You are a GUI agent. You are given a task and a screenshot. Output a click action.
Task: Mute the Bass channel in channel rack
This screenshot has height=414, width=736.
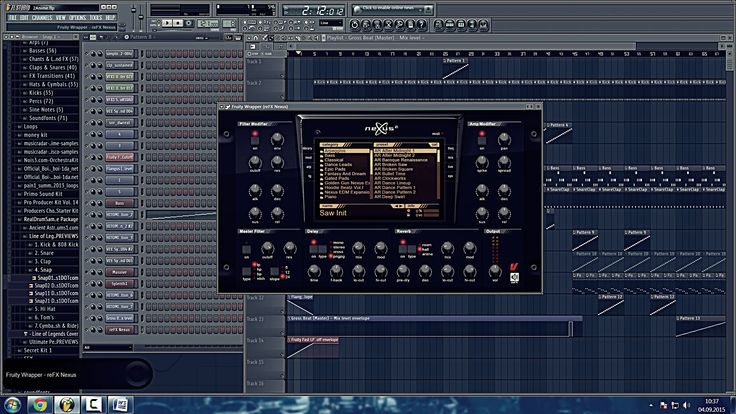click(86, 203)
